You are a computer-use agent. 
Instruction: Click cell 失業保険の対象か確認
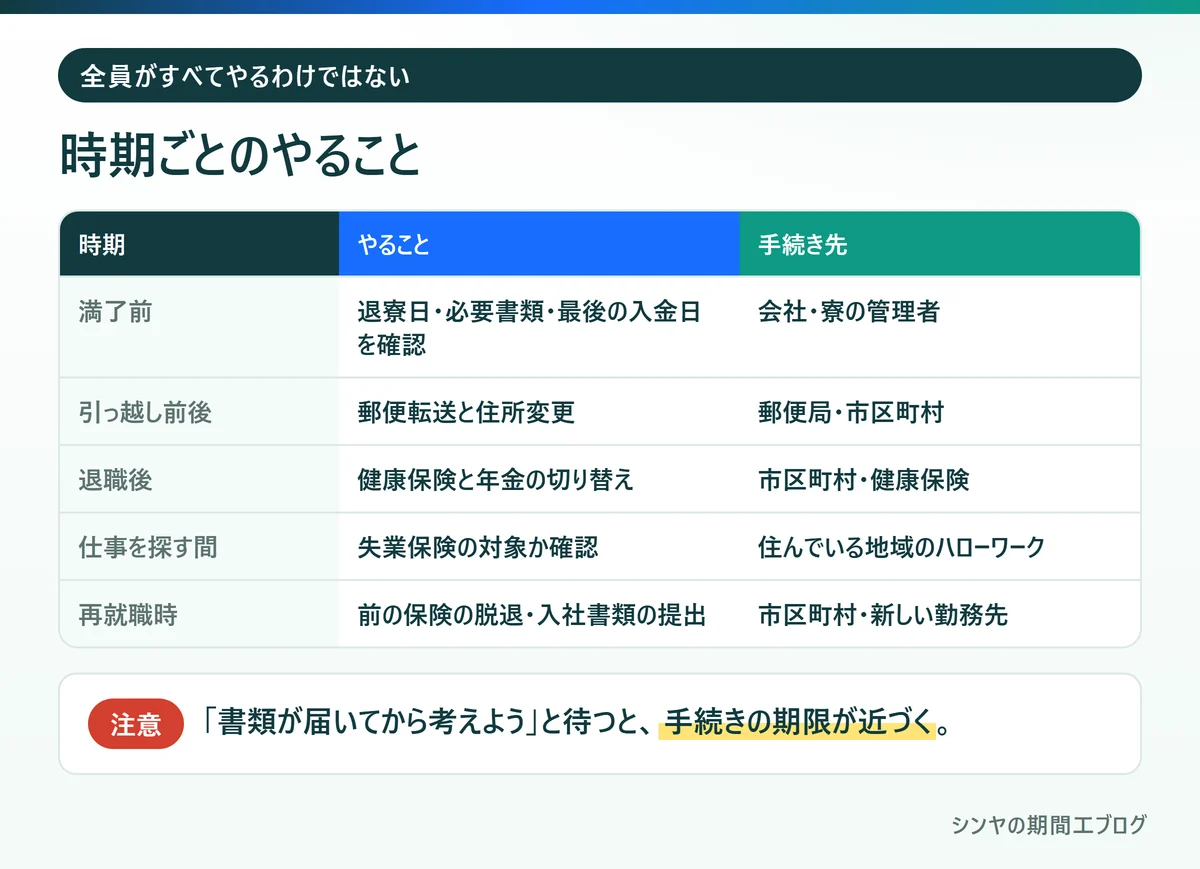pos(539,547)
